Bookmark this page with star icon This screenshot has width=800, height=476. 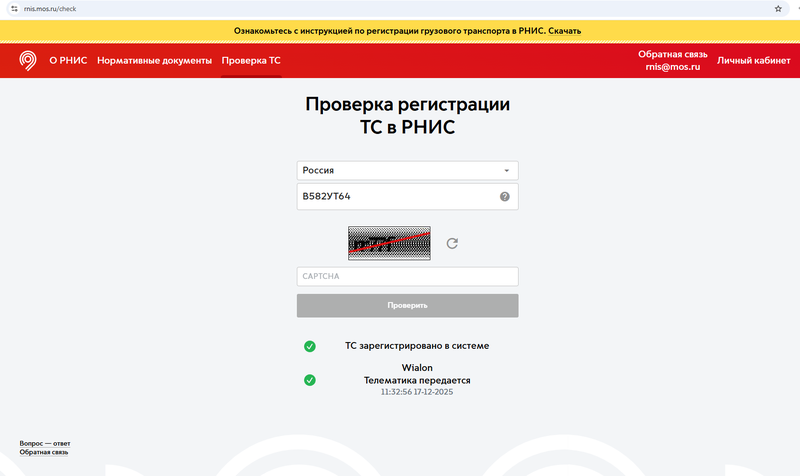(778, 9)
